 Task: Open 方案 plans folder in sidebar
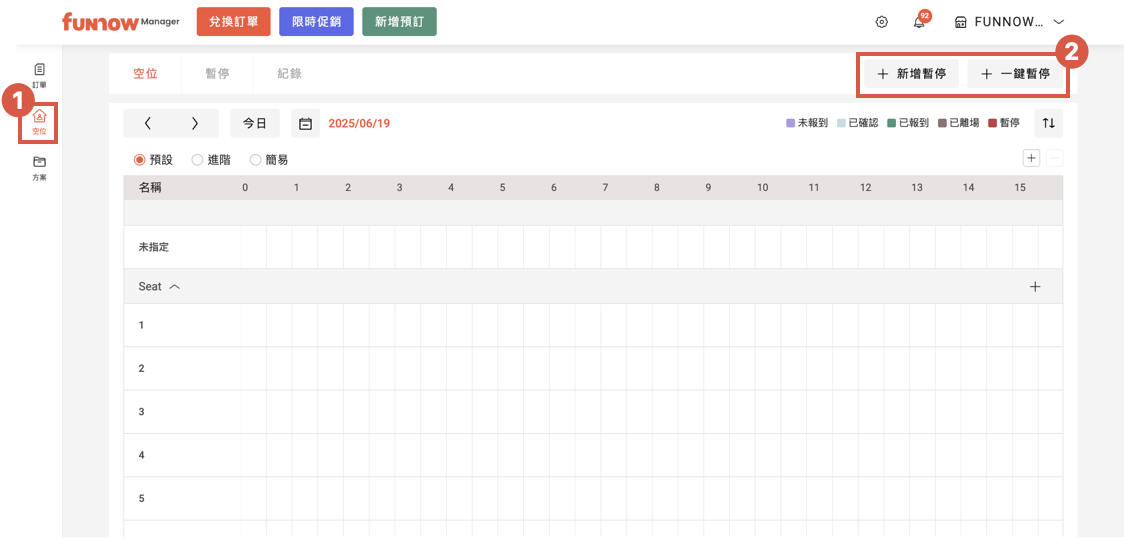[39, 166]
